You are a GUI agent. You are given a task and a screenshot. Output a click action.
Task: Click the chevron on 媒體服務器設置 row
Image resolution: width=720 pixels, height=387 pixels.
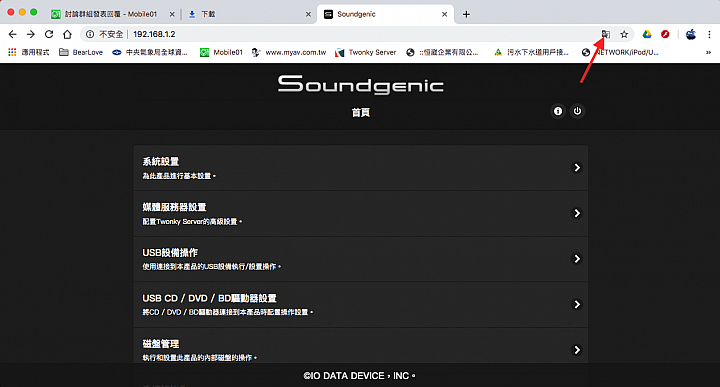point(577,213)
